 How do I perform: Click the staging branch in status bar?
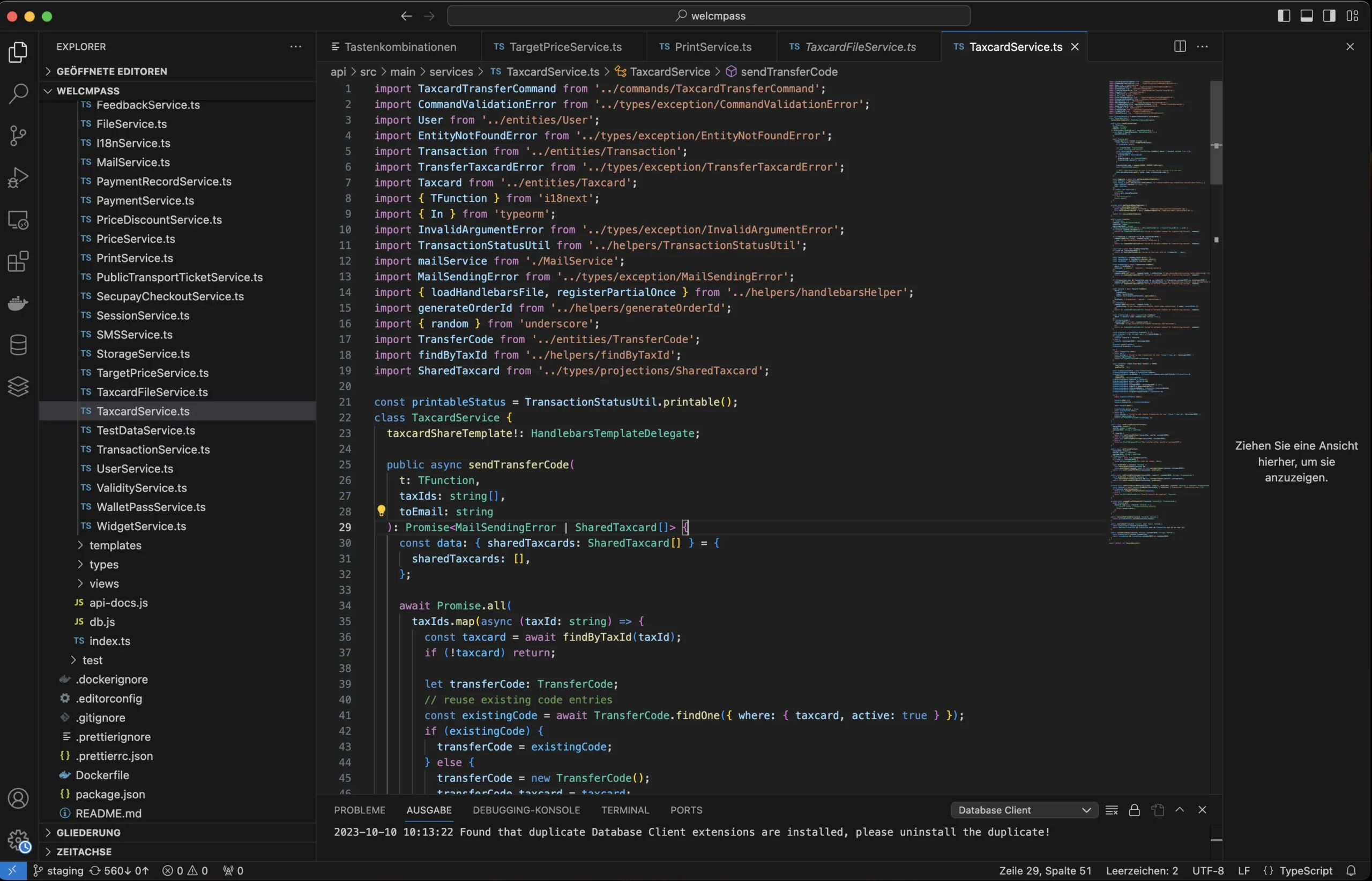(x=58, y=871)
